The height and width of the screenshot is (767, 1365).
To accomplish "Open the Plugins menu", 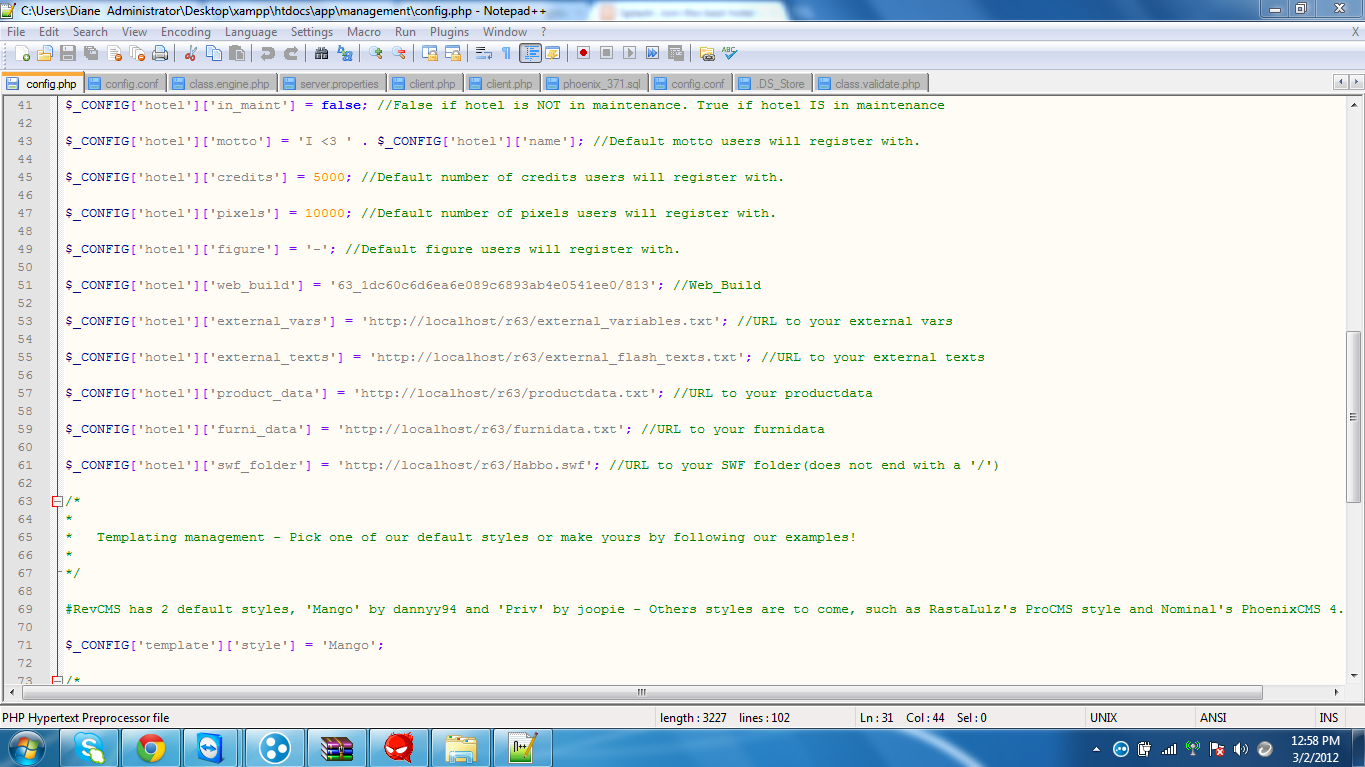I will [x=449, y=32].
